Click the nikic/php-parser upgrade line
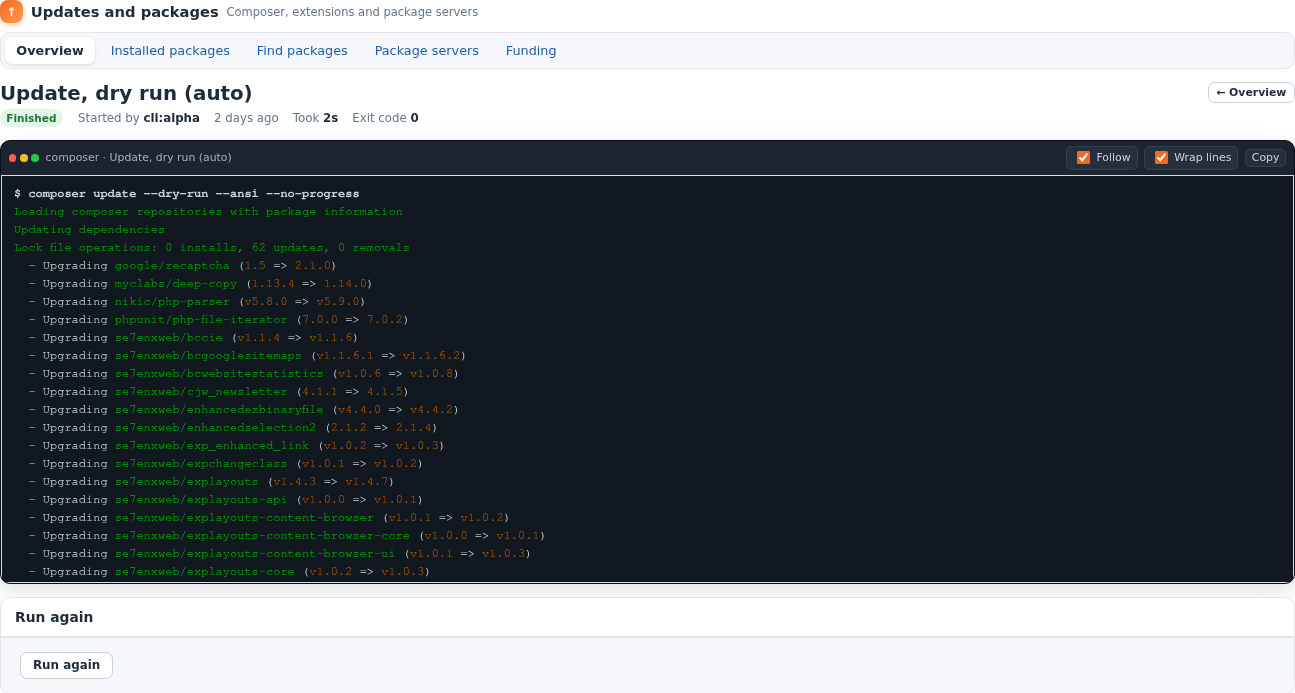The width and height of the screenshot is (1295, 693). (197, 302)
